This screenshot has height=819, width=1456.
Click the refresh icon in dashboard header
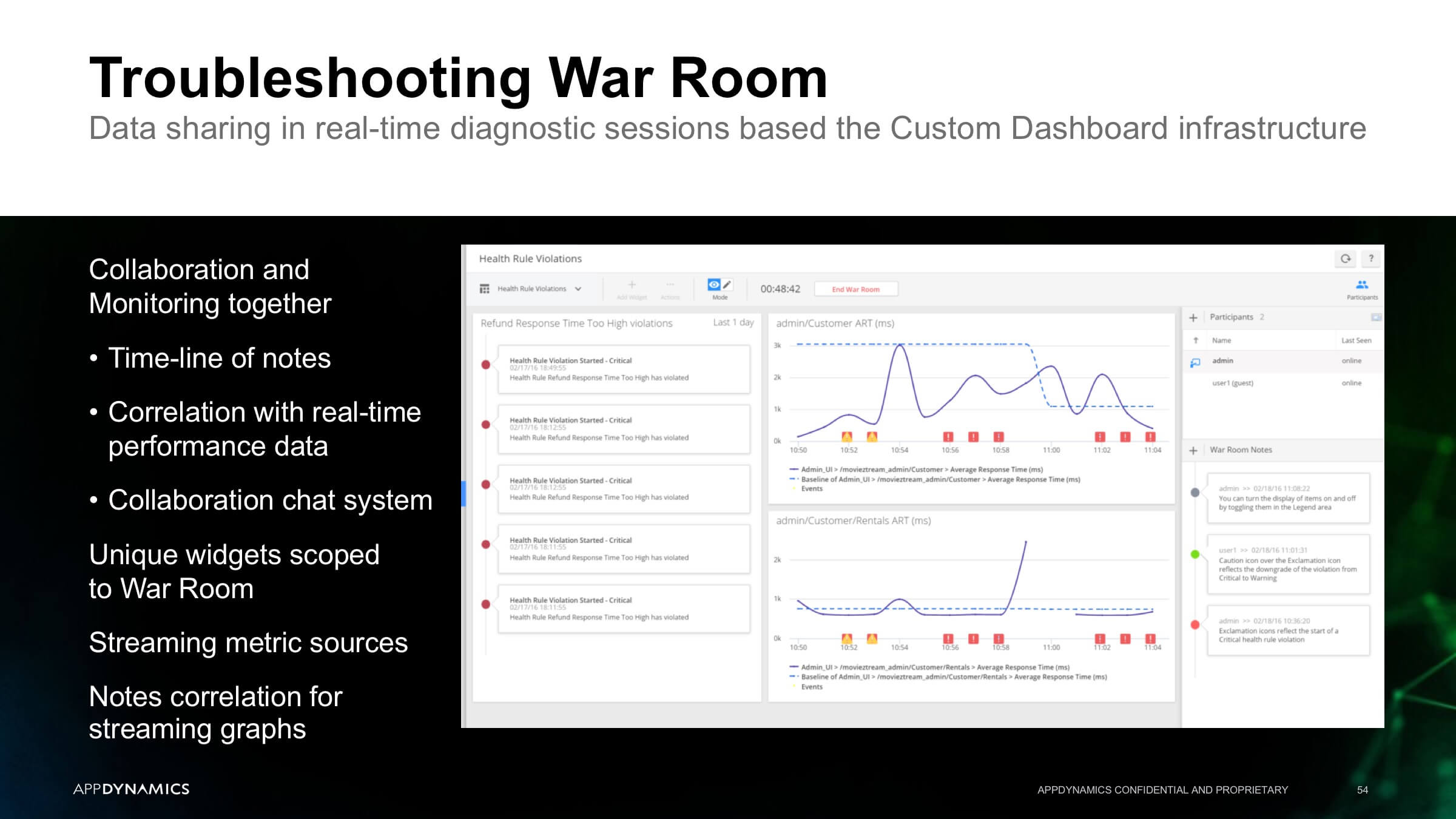point(1346,258)
